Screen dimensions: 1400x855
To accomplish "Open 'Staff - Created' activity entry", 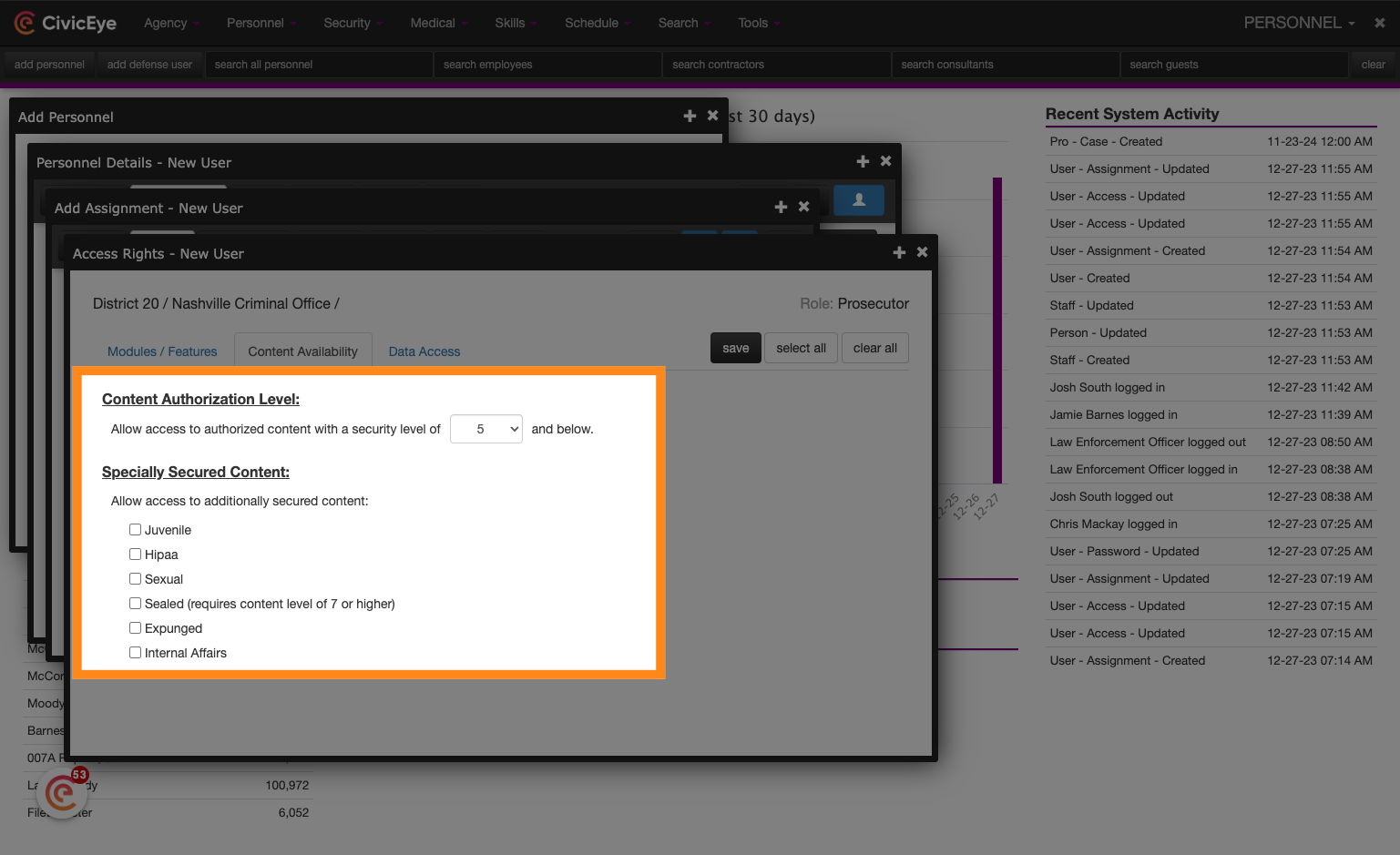I will [1211, 360].
